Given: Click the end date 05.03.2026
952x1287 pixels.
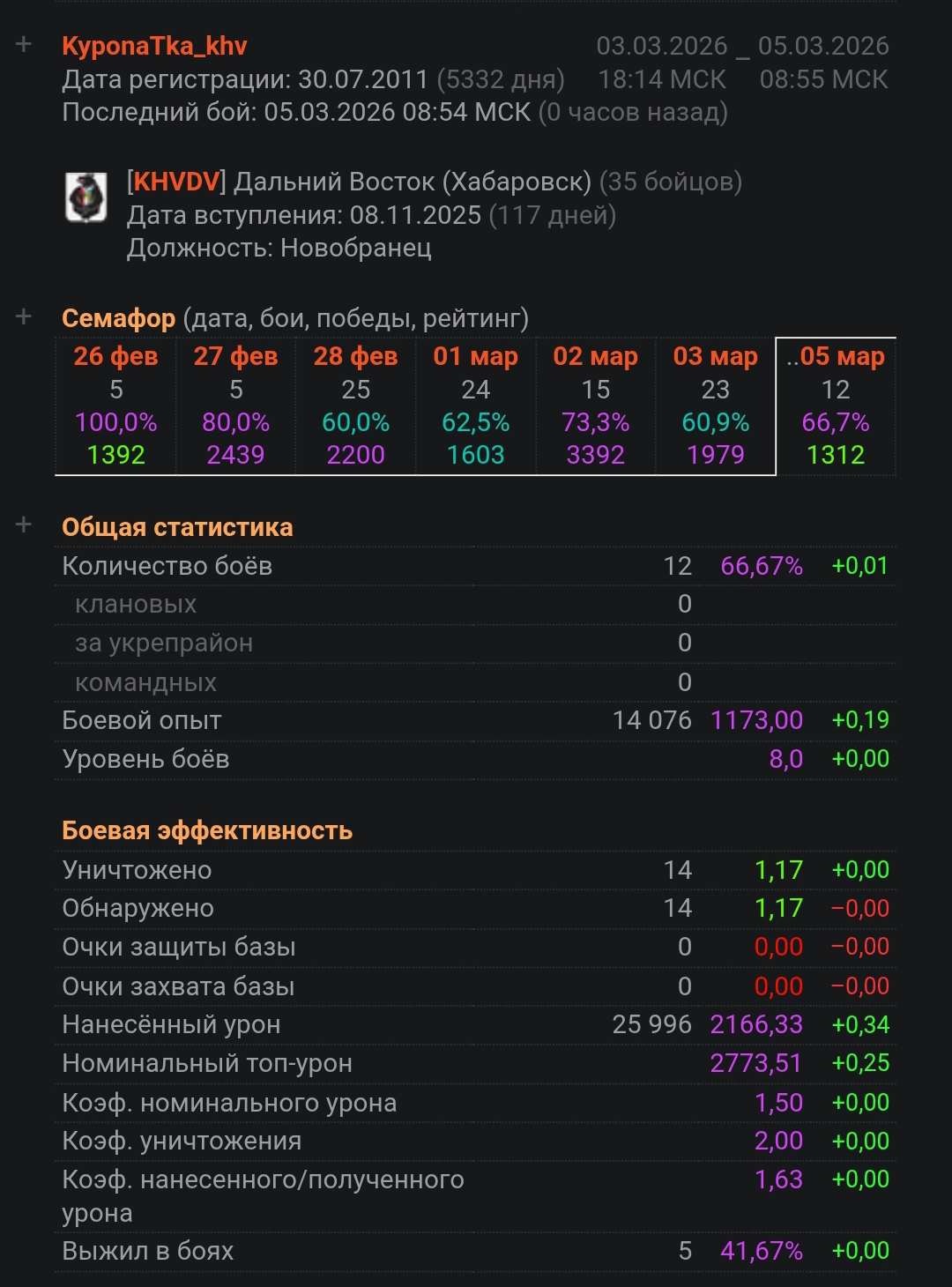Looking at the screenshot, I should pos(823,46).
